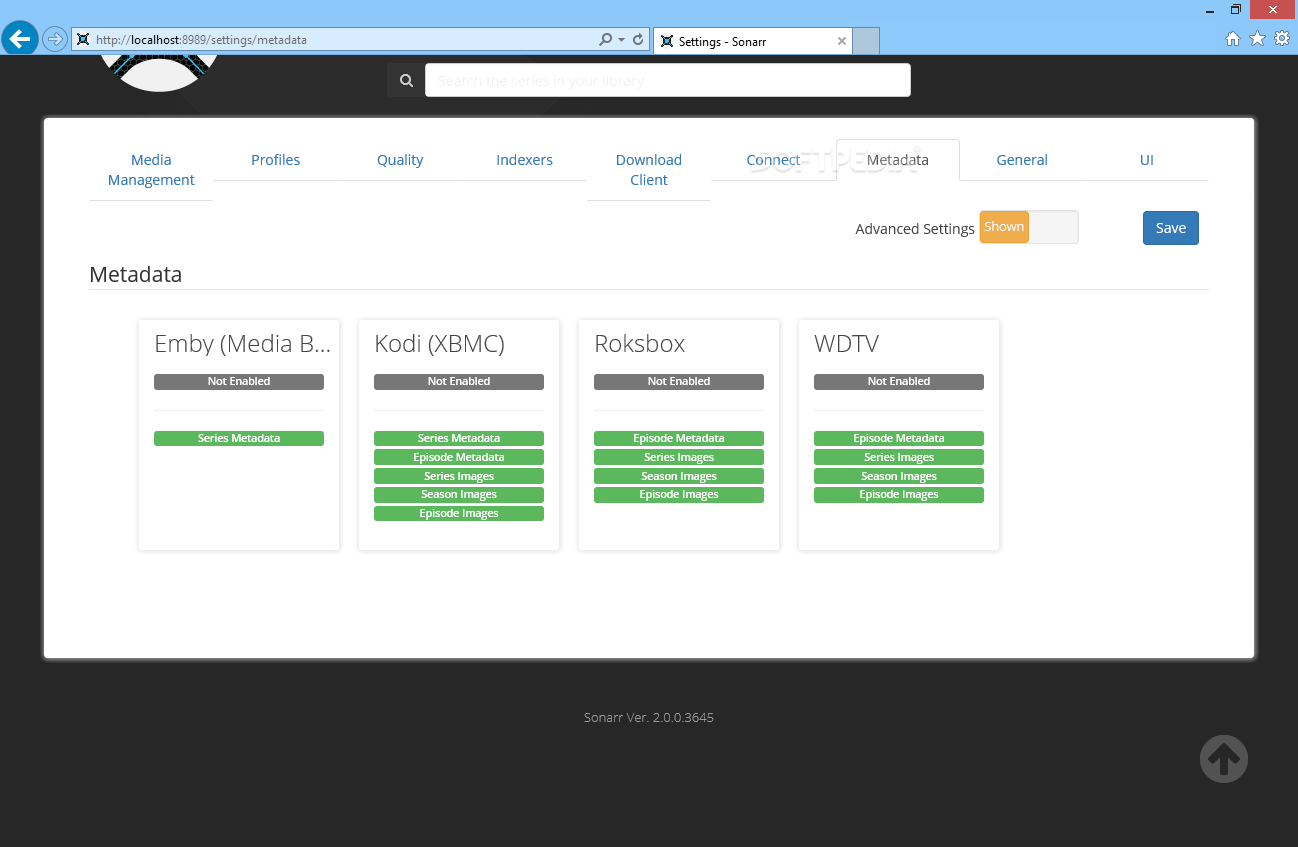Click Kodi's Episode Images label

[459, 514]
